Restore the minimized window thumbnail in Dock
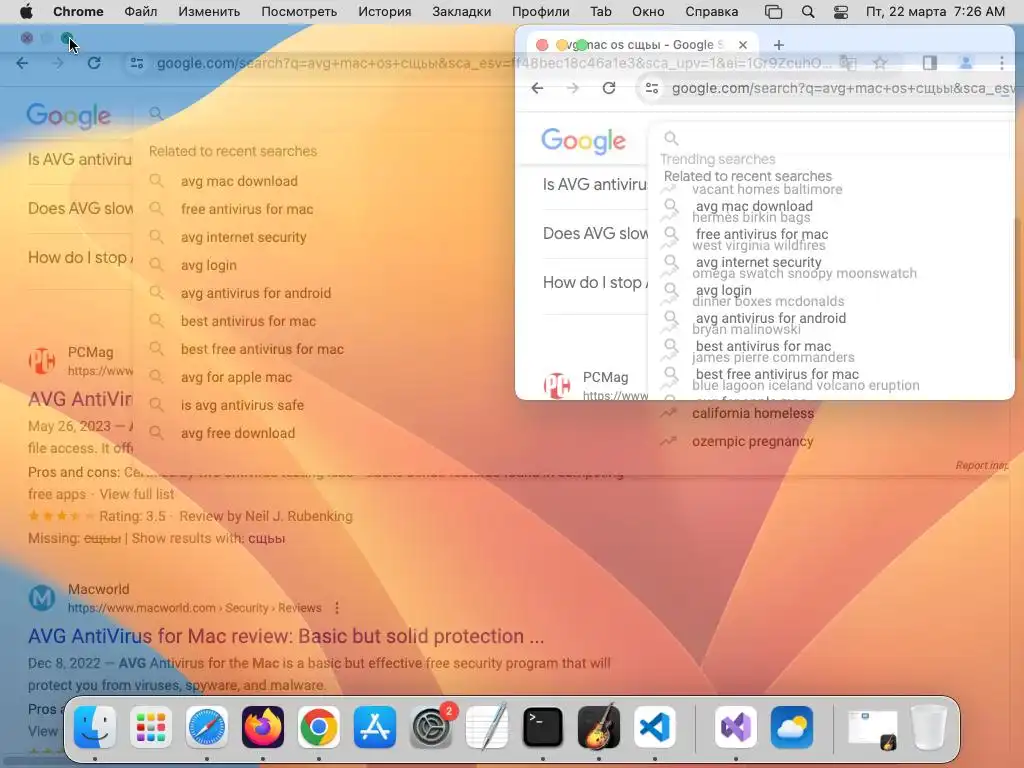The image size is (1024, 768). (872, 728)
